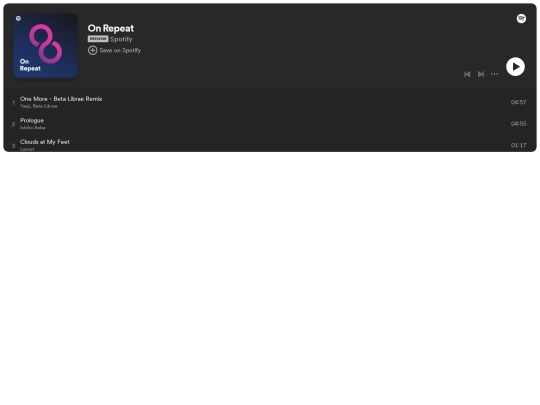Click the Spotify logo in the embed's corner
The image size is (540, 405).
tap(521, 19)
